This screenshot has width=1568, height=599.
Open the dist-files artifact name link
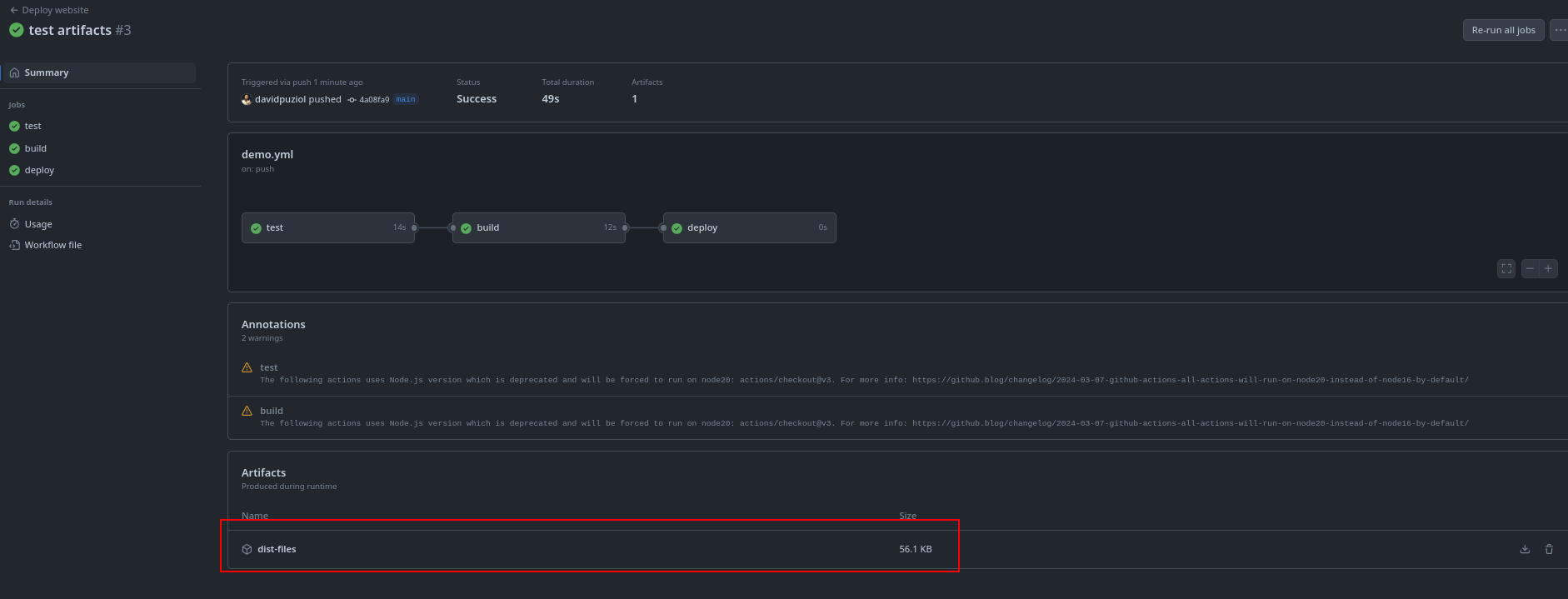click(277, 549)
